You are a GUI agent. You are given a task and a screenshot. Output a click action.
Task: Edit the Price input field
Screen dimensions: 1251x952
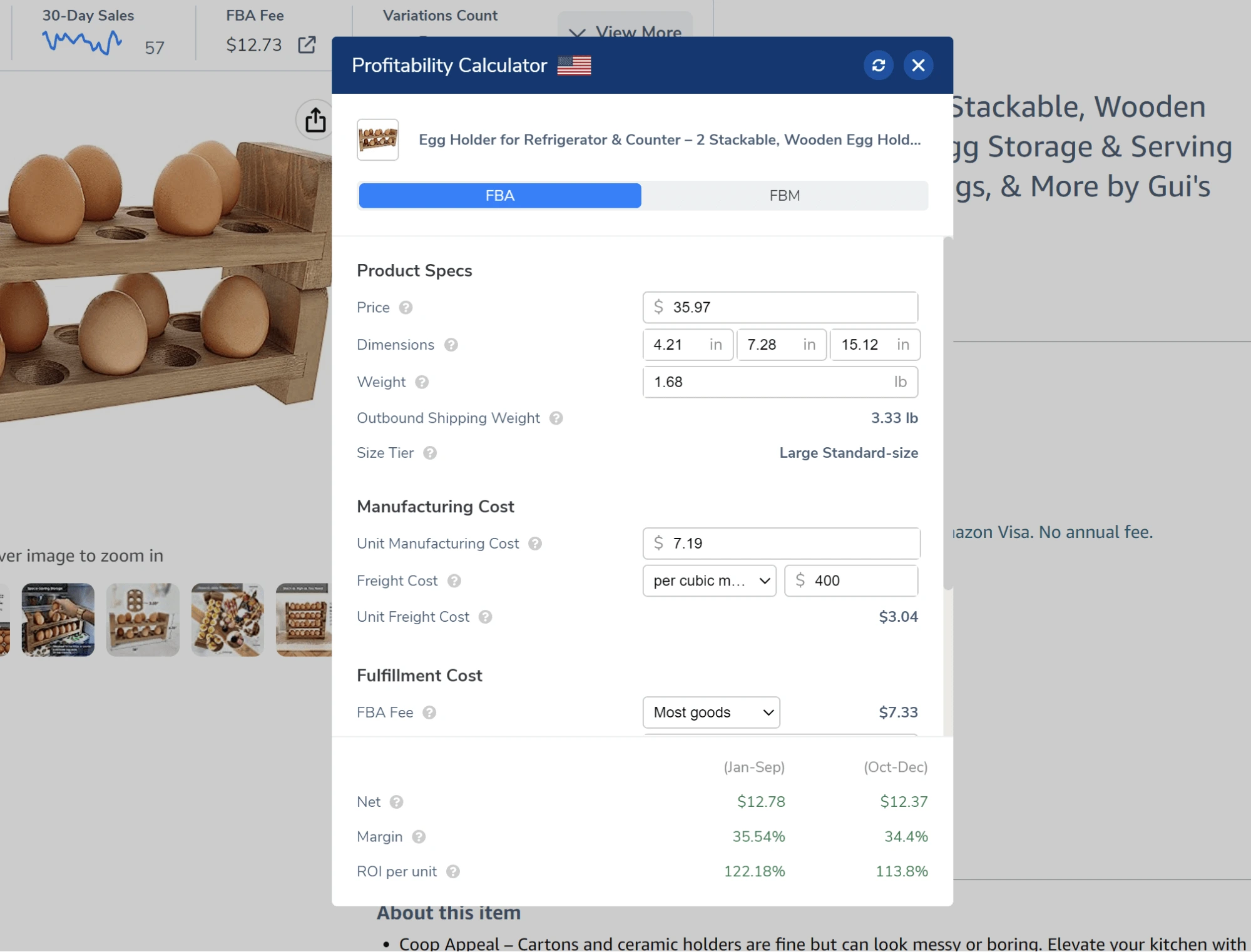click(x=780, y=308)
